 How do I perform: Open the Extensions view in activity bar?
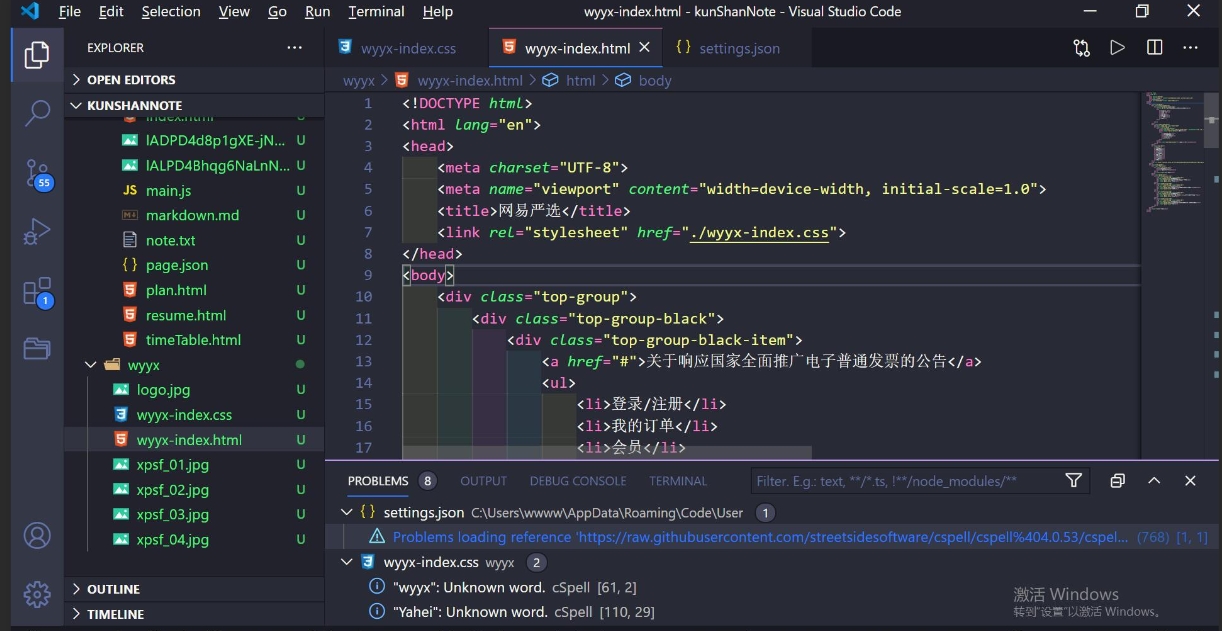[37, 291]
